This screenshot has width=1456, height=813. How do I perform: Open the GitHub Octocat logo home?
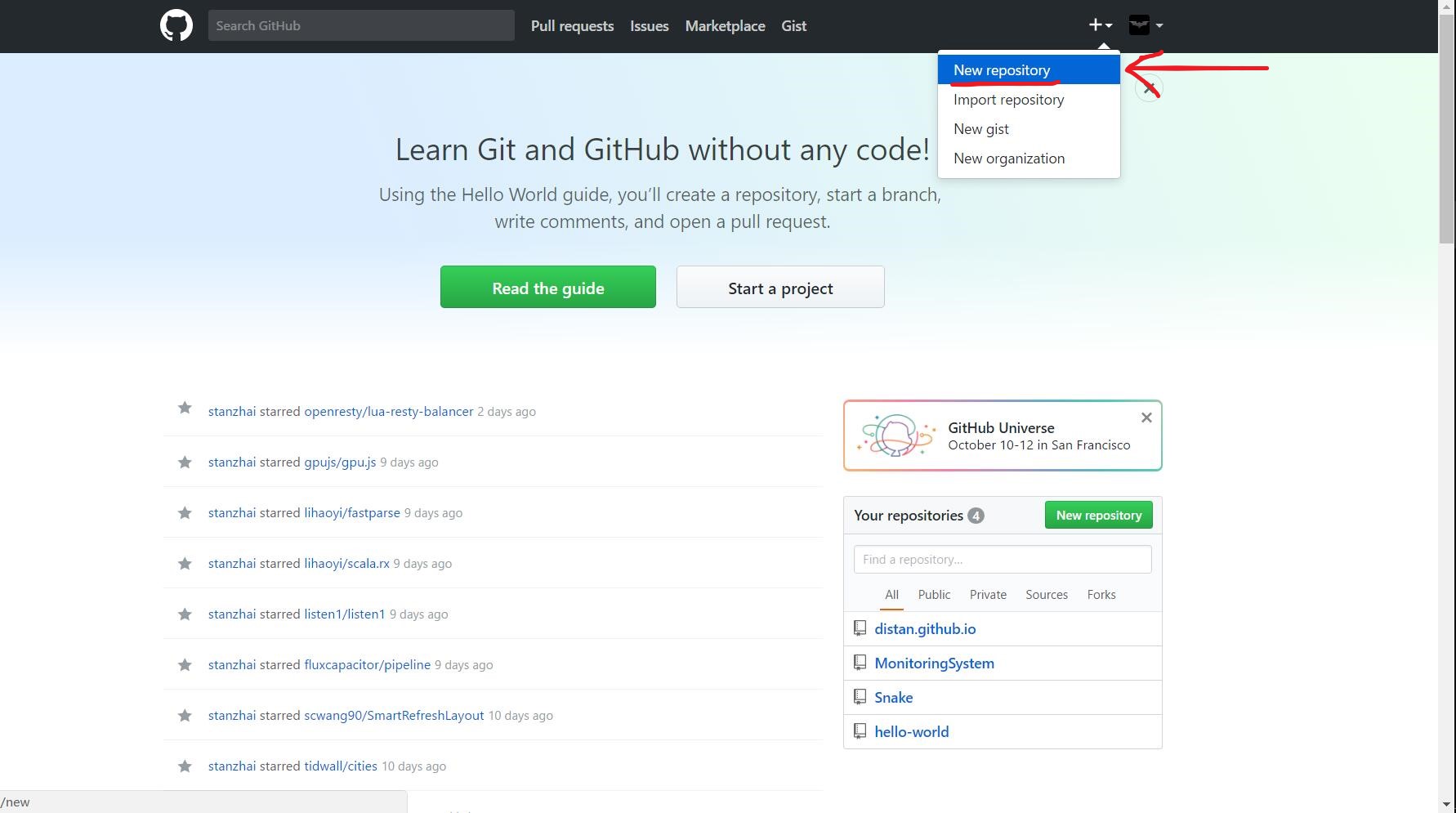point(176,26)
